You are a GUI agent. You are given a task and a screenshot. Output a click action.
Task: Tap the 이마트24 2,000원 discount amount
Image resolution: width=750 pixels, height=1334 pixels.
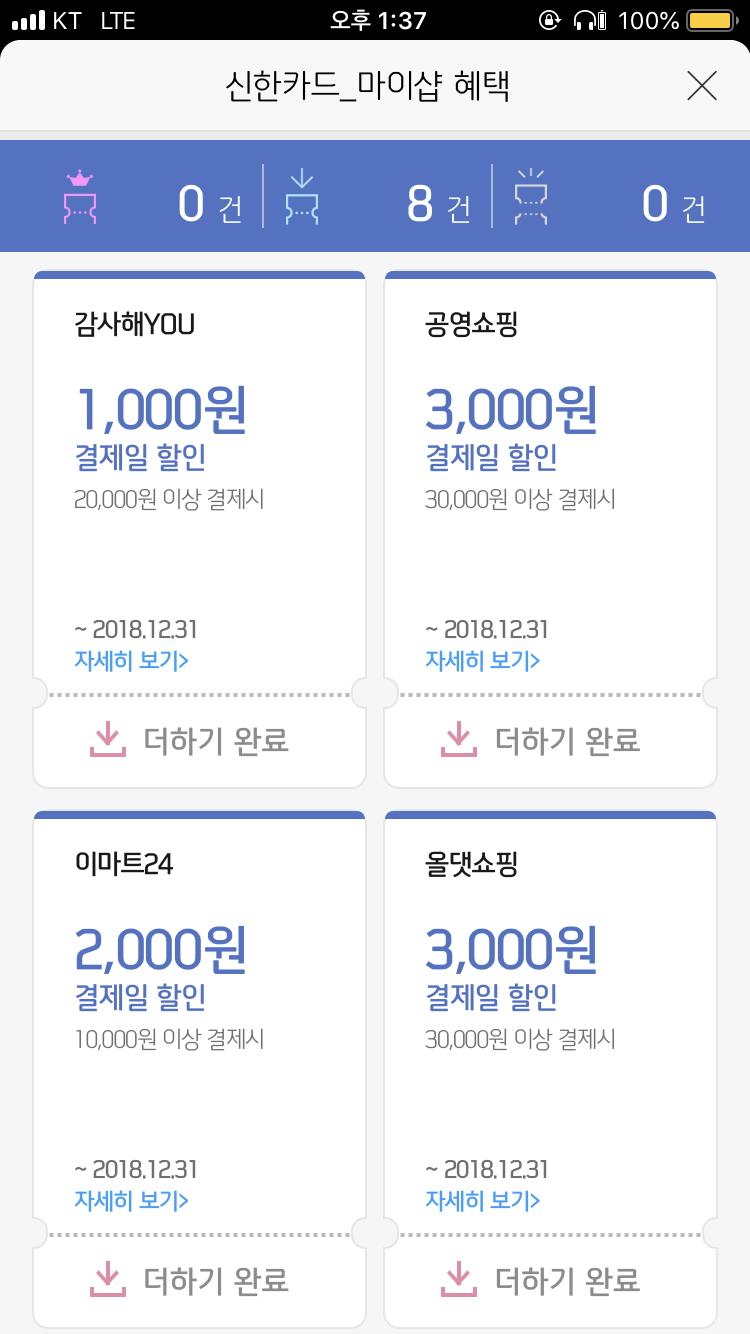click(x=160, y=950)
